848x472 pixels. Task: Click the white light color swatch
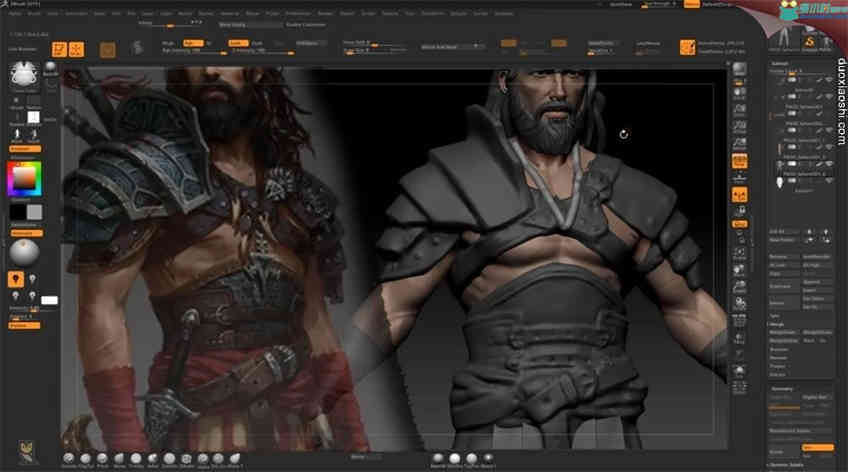pos(49,300)
